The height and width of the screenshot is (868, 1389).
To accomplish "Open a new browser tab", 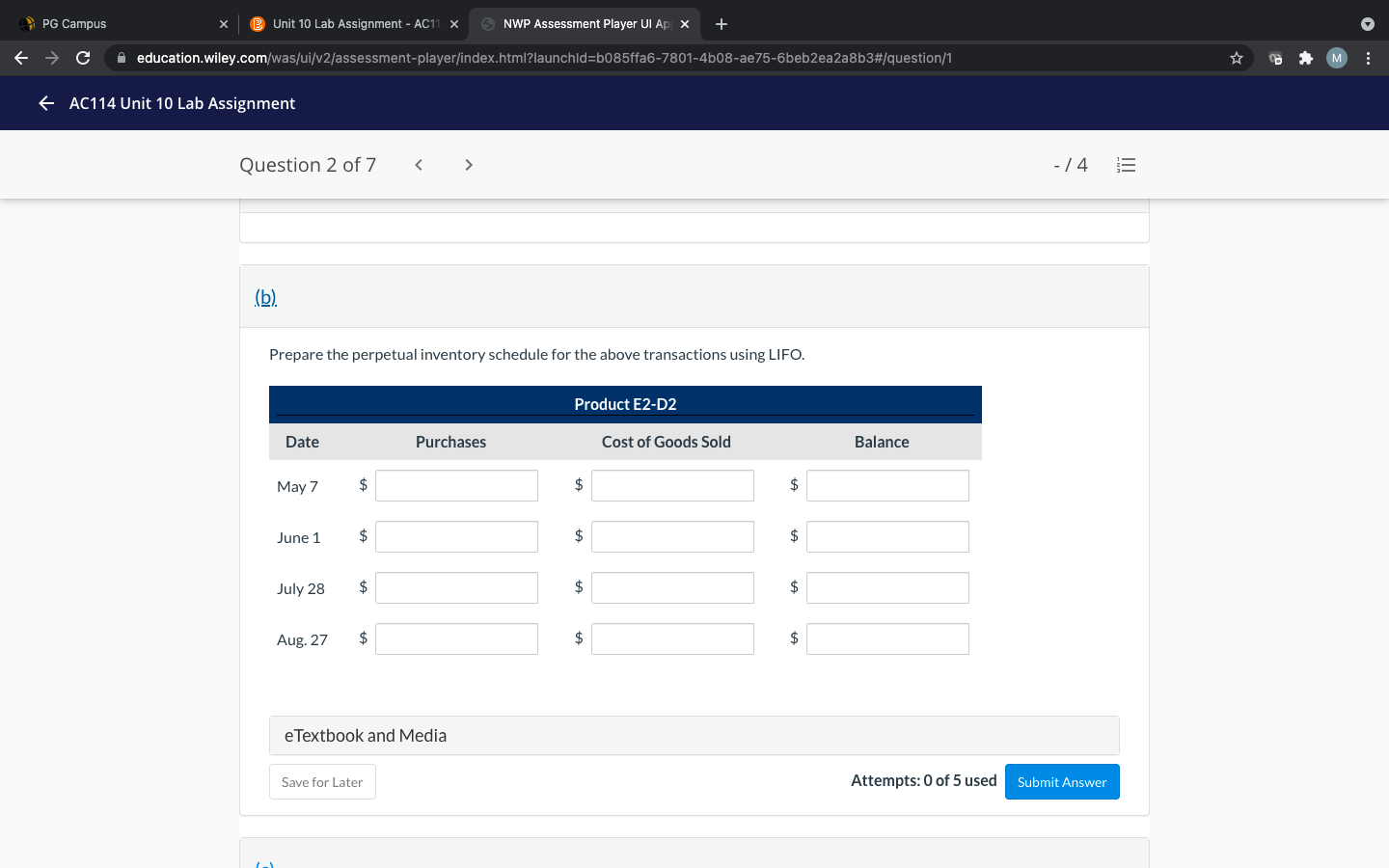I will coord(722,24).
